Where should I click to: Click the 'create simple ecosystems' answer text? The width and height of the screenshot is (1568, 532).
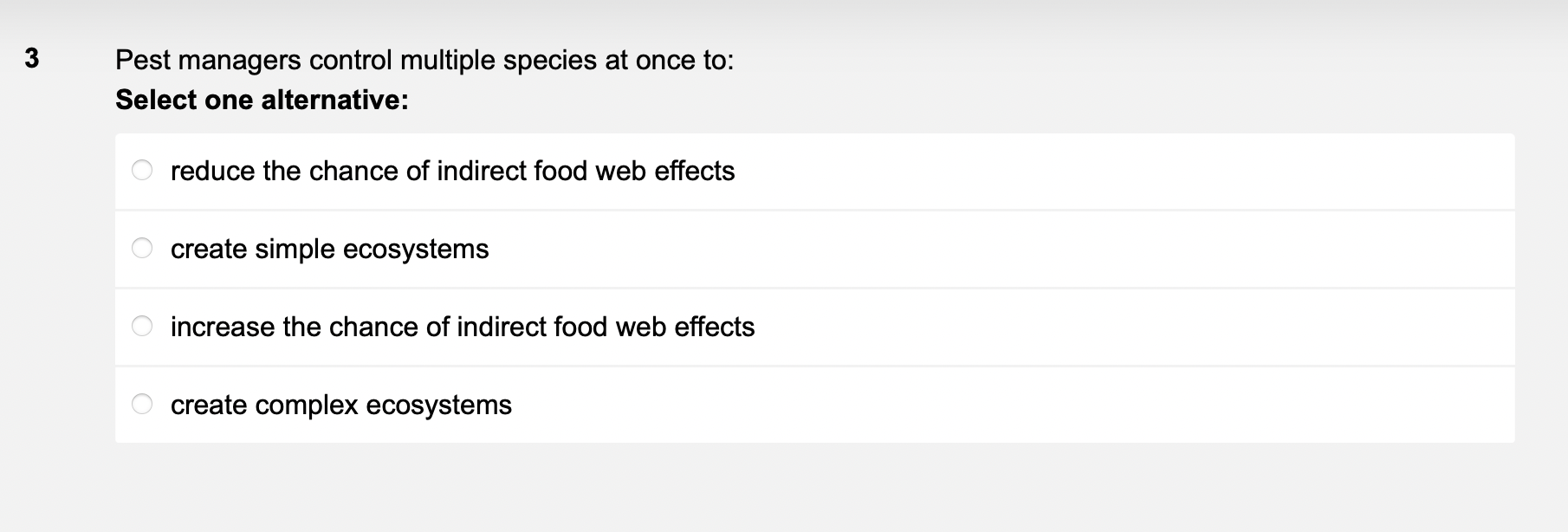coord(329,249)
